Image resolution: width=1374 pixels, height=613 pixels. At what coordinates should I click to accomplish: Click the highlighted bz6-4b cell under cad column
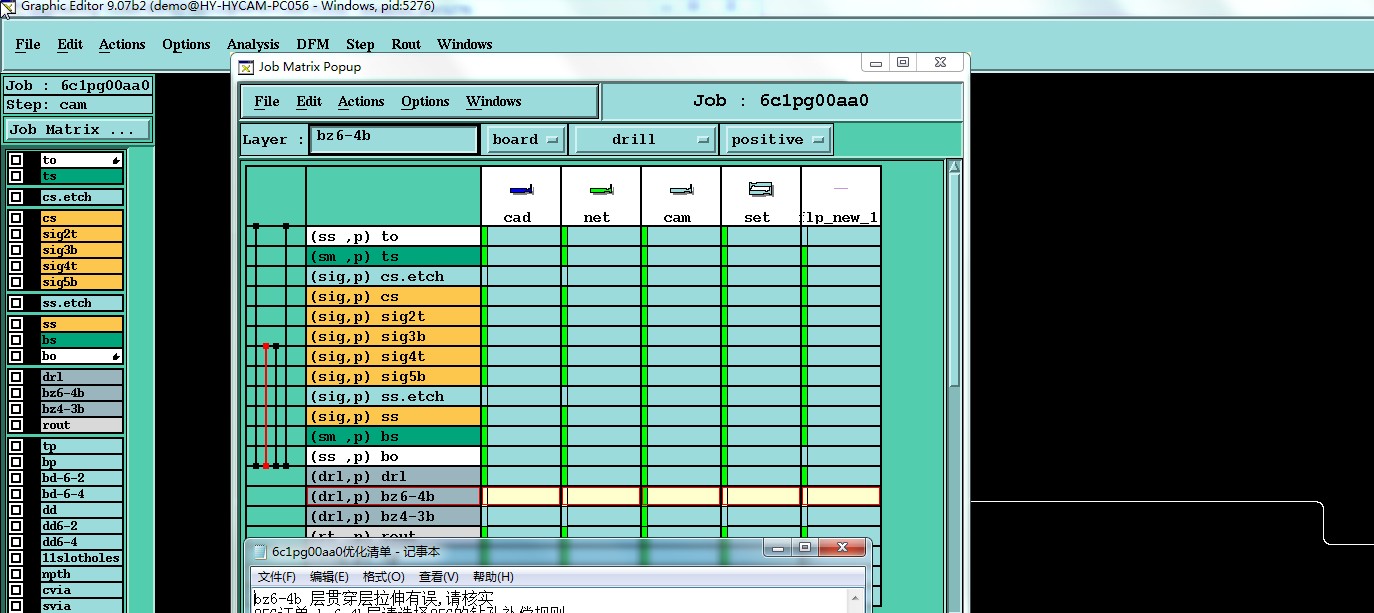(521, 496)
